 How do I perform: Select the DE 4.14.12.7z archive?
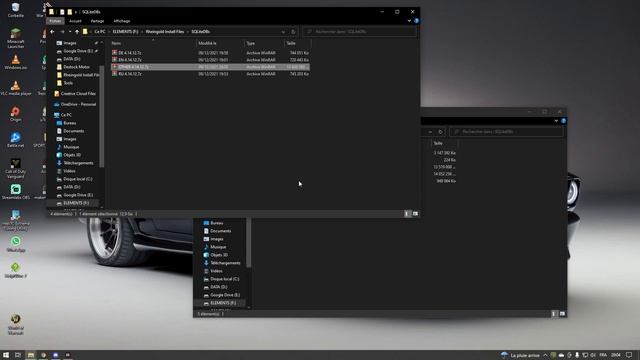coord(130,53)
